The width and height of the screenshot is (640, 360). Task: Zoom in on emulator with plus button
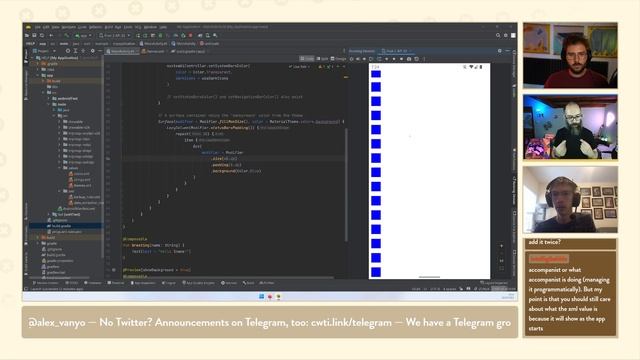[x=502, y=246]
